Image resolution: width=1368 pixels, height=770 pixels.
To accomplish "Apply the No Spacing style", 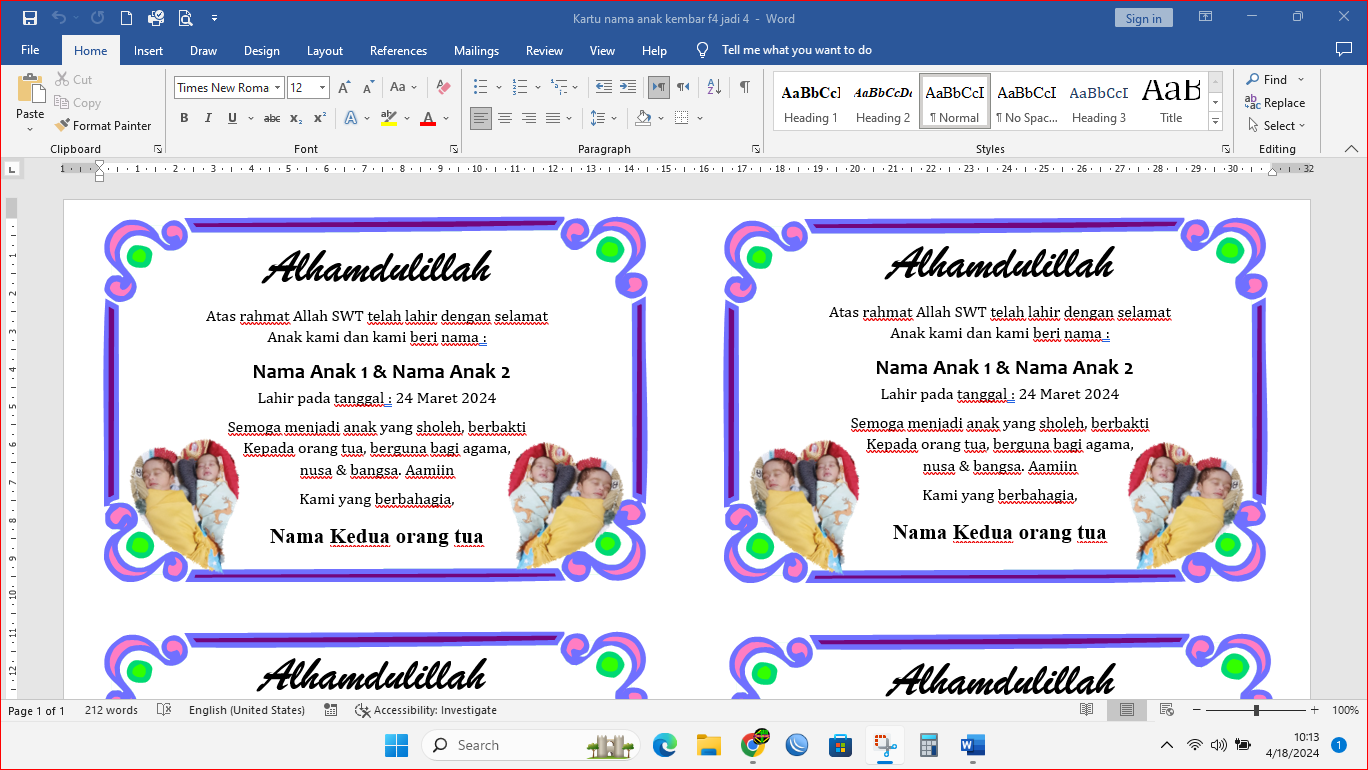I will tap(1027, 102).
